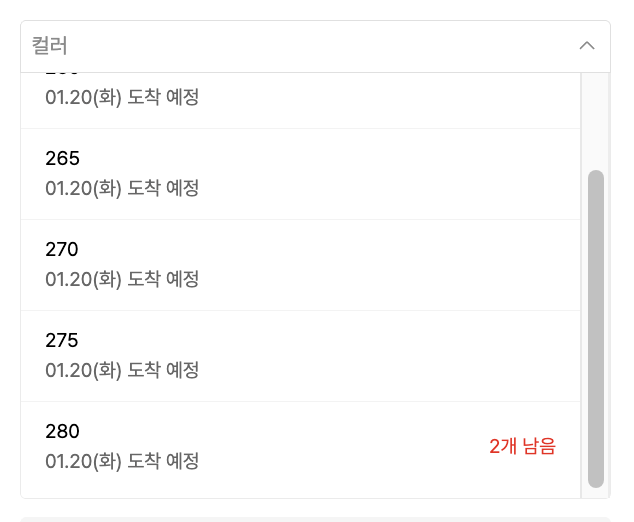Click arrival date text under 280

[x=122, y=461]
